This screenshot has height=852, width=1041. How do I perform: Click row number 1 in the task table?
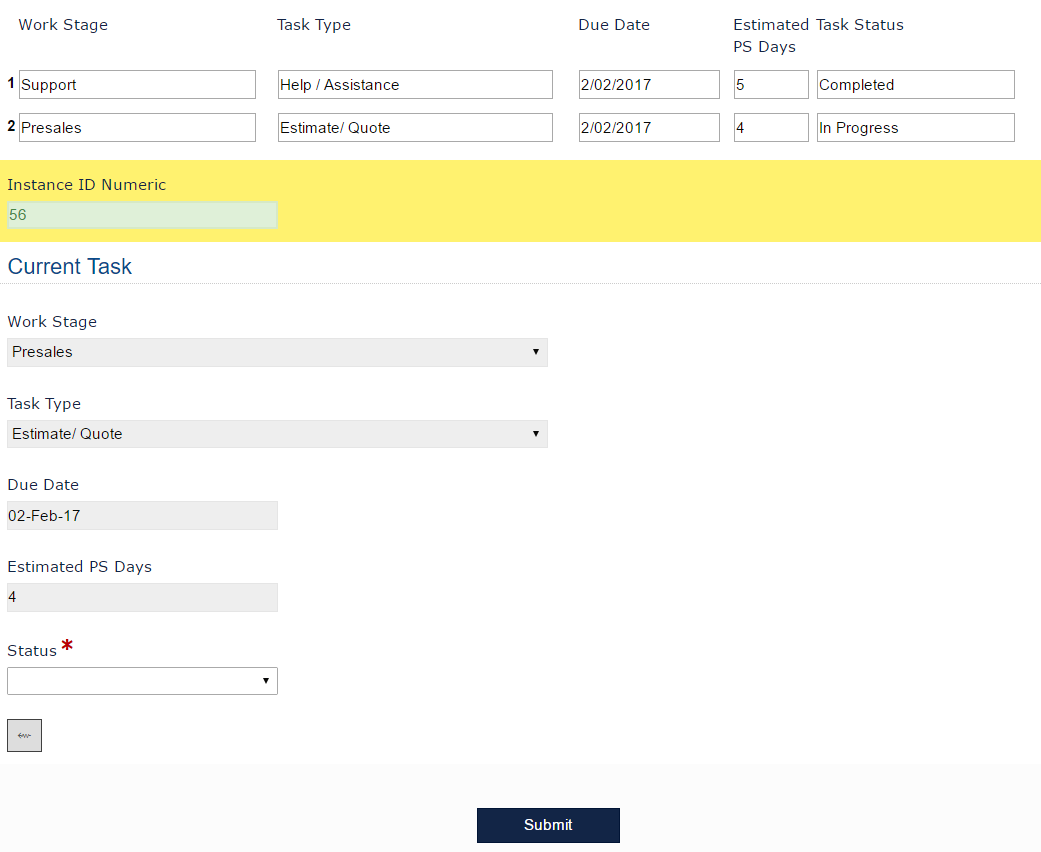[11, 83]
